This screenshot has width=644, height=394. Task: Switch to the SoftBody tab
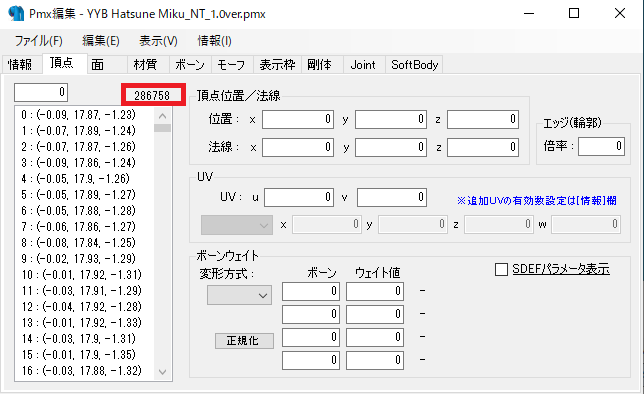pos(414,65)
